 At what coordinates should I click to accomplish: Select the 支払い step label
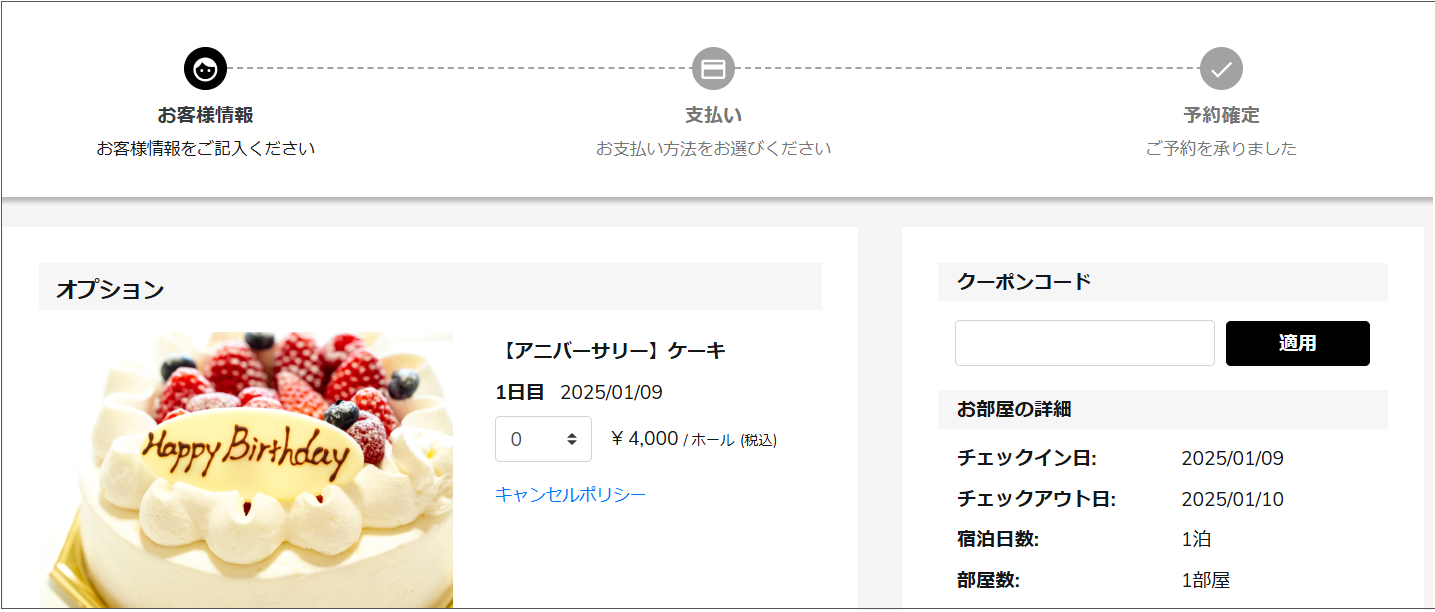[x=713, y=115]
